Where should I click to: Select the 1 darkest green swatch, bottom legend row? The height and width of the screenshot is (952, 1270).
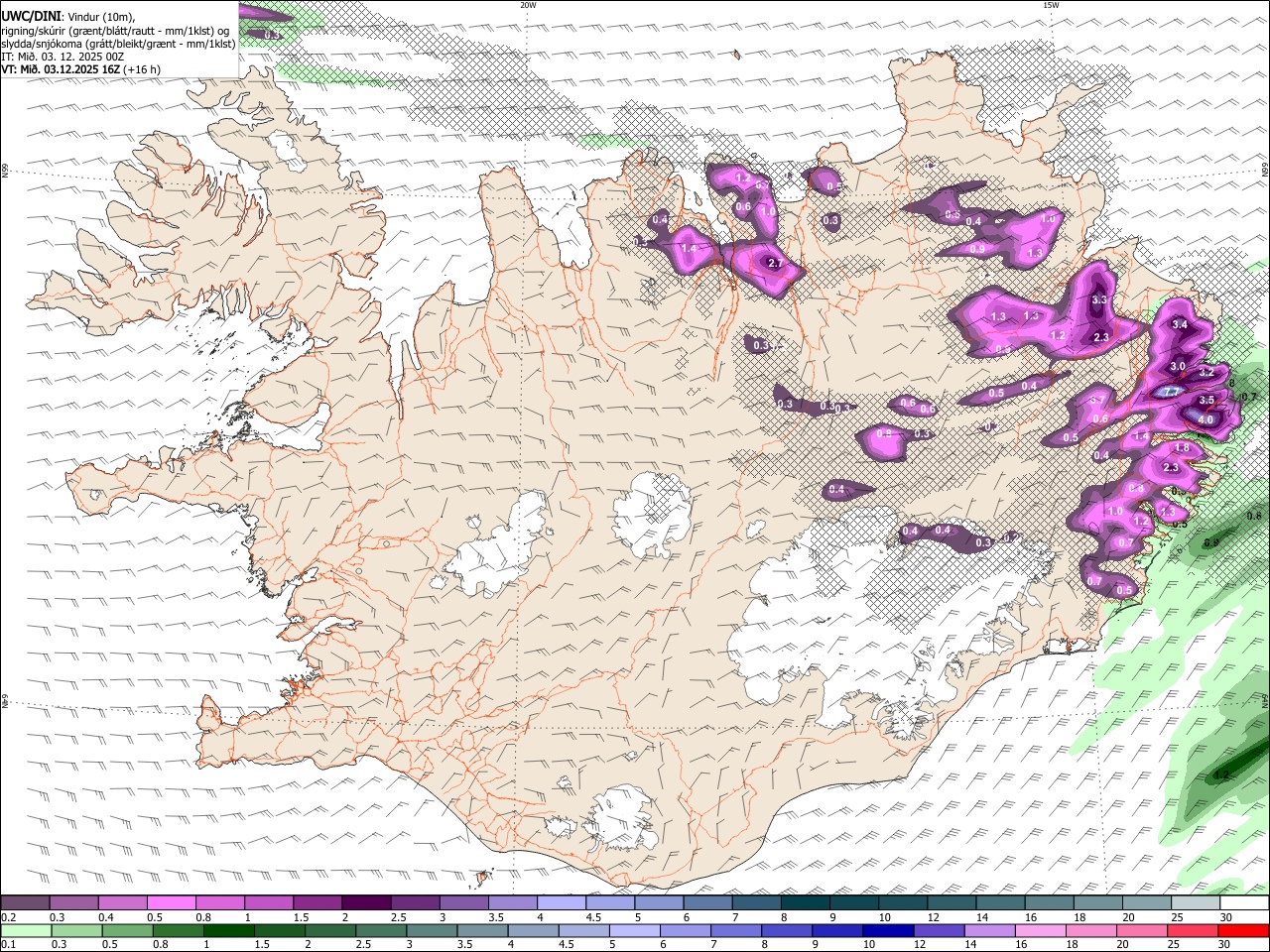pos(229,931)
